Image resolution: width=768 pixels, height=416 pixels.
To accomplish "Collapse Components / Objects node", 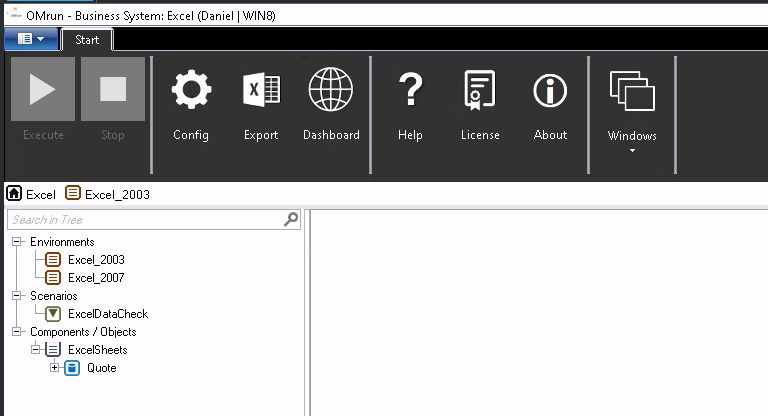I will click(x=17, y=332).
